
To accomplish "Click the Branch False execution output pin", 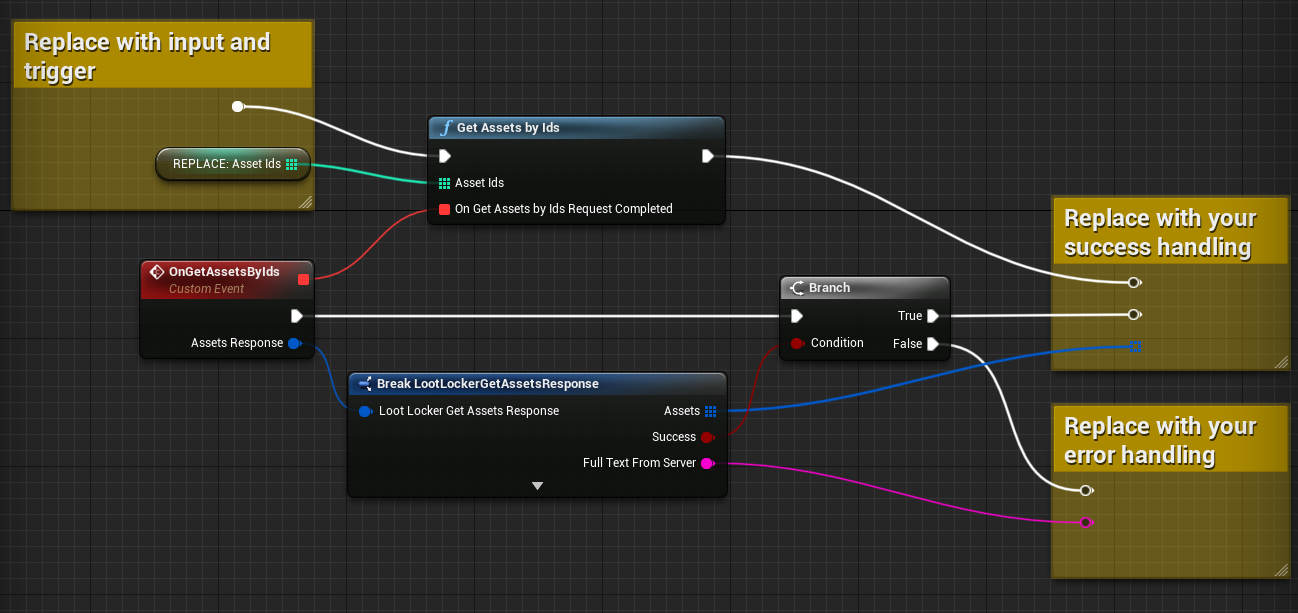I will tap(932, 344).
